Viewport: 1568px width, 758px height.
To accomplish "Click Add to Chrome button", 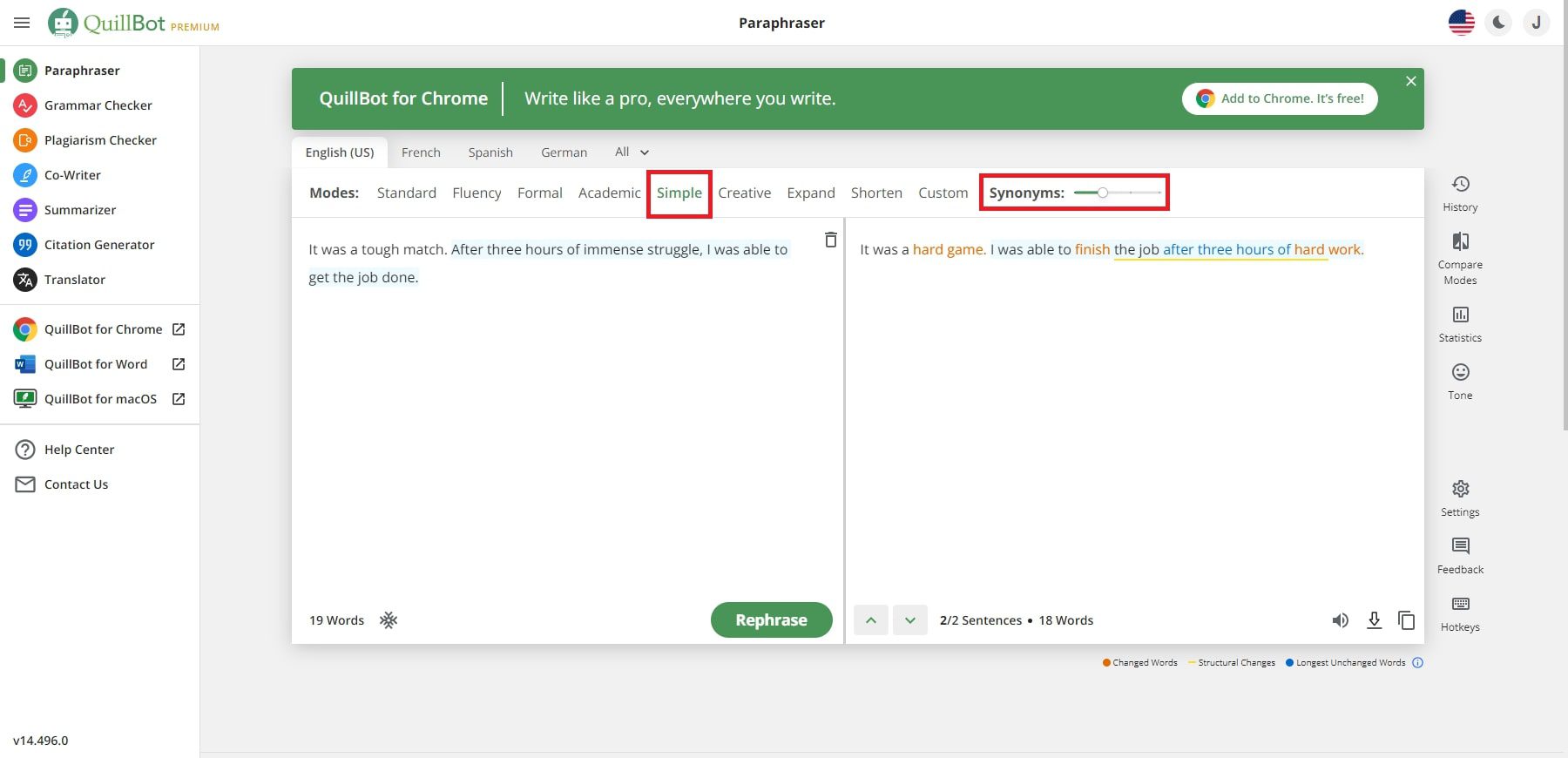I will pos(1280,98).
